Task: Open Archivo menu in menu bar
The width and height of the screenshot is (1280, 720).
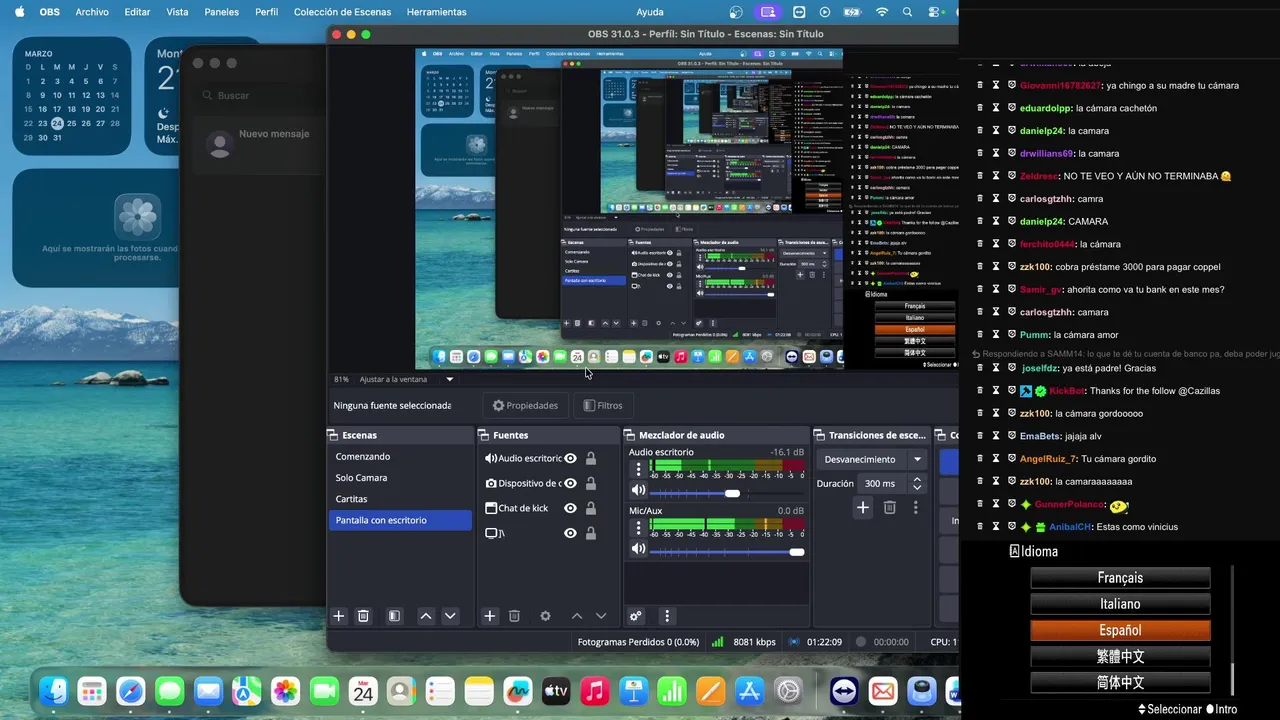Action: [92, 12]
